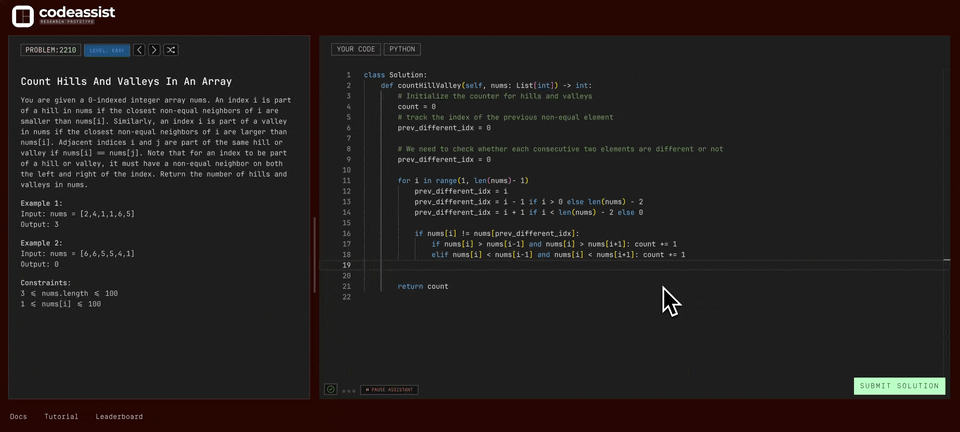Screen dimensions: 960x432
Task: Click the Problem:2210 selector
Action: point(50,49)
